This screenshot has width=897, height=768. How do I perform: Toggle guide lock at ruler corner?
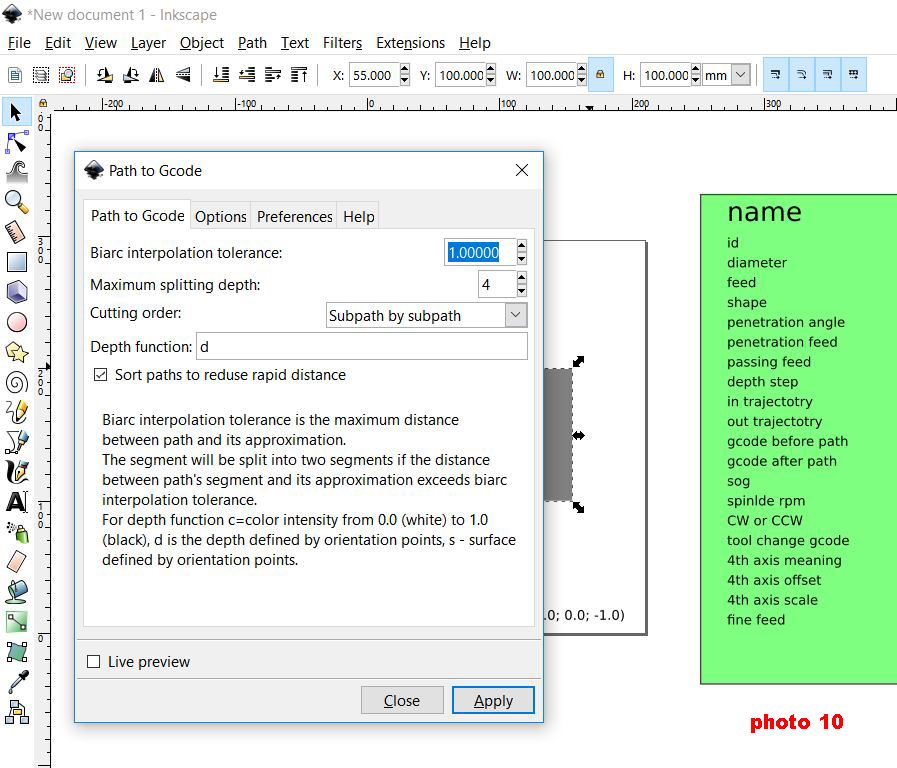tap(43, 104)
